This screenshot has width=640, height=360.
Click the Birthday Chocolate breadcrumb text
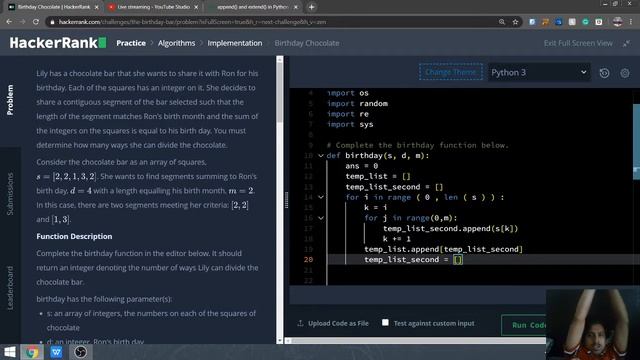pyautogui.click(x=307, y=43)
